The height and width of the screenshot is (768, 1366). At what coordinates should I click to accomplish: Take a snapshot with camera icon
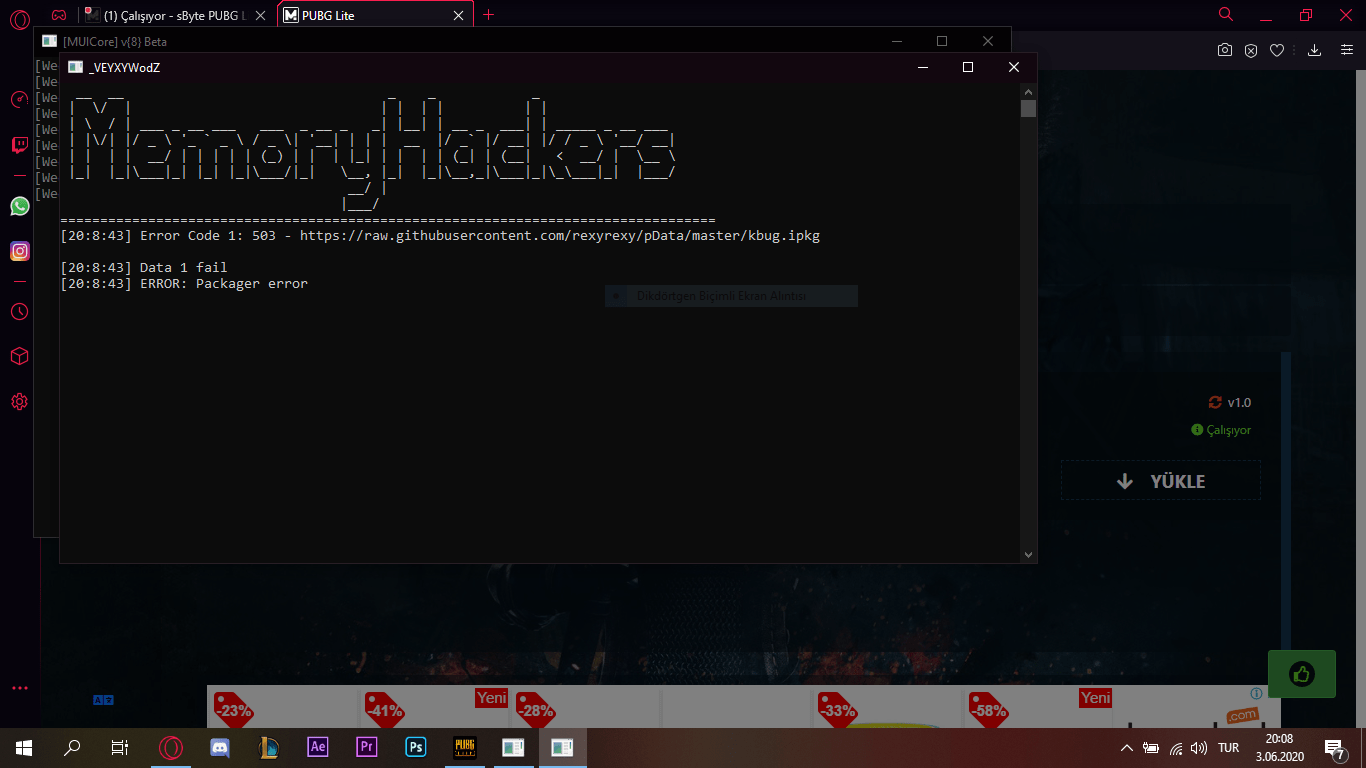[1224, 50]
